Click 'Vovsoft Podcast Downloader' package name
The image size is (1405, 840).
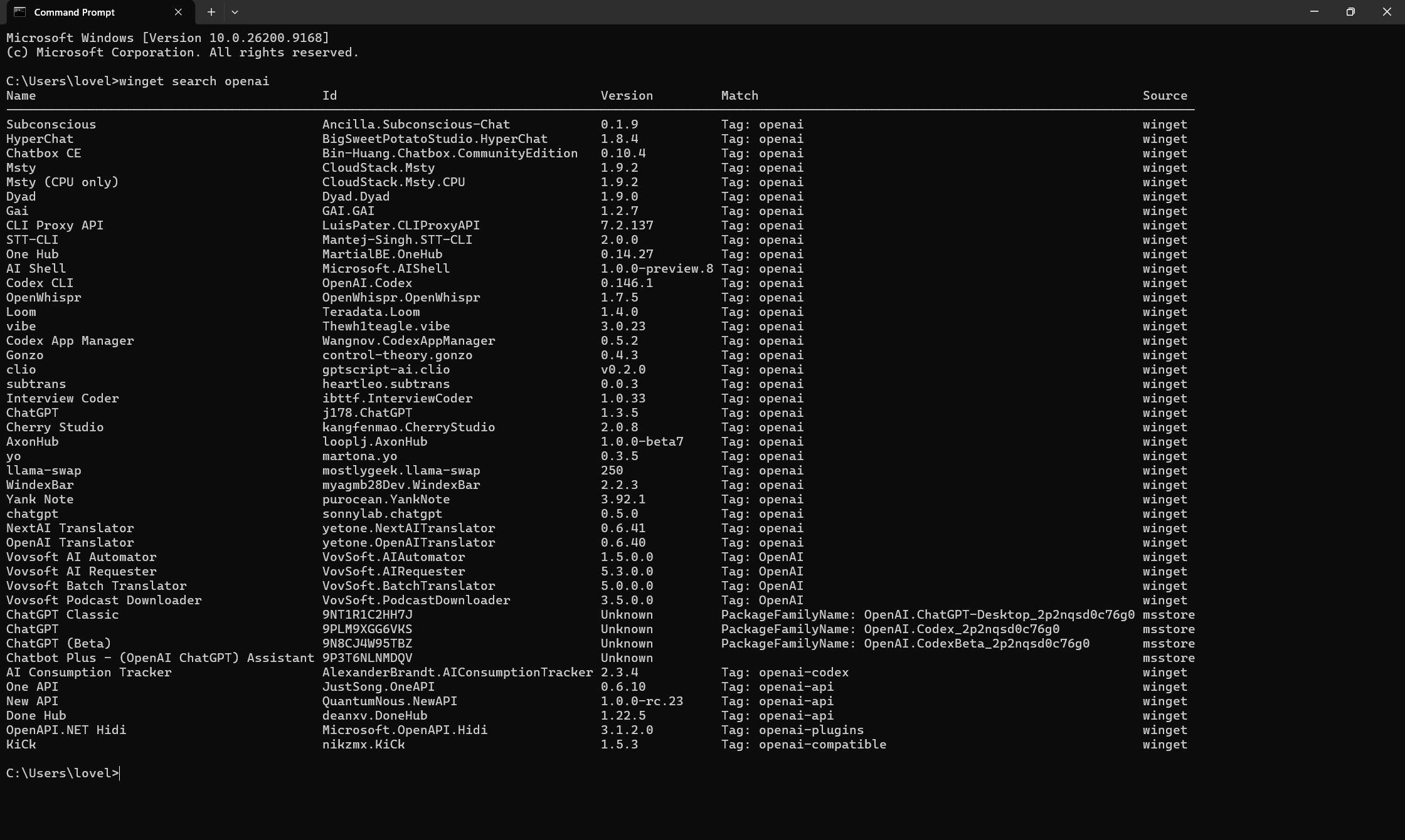click(104, 600)
